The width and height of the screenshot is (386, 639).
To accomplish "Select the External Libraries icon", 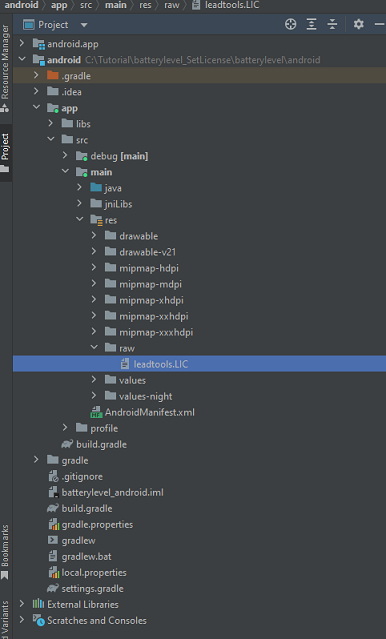I will coord(38,604).
